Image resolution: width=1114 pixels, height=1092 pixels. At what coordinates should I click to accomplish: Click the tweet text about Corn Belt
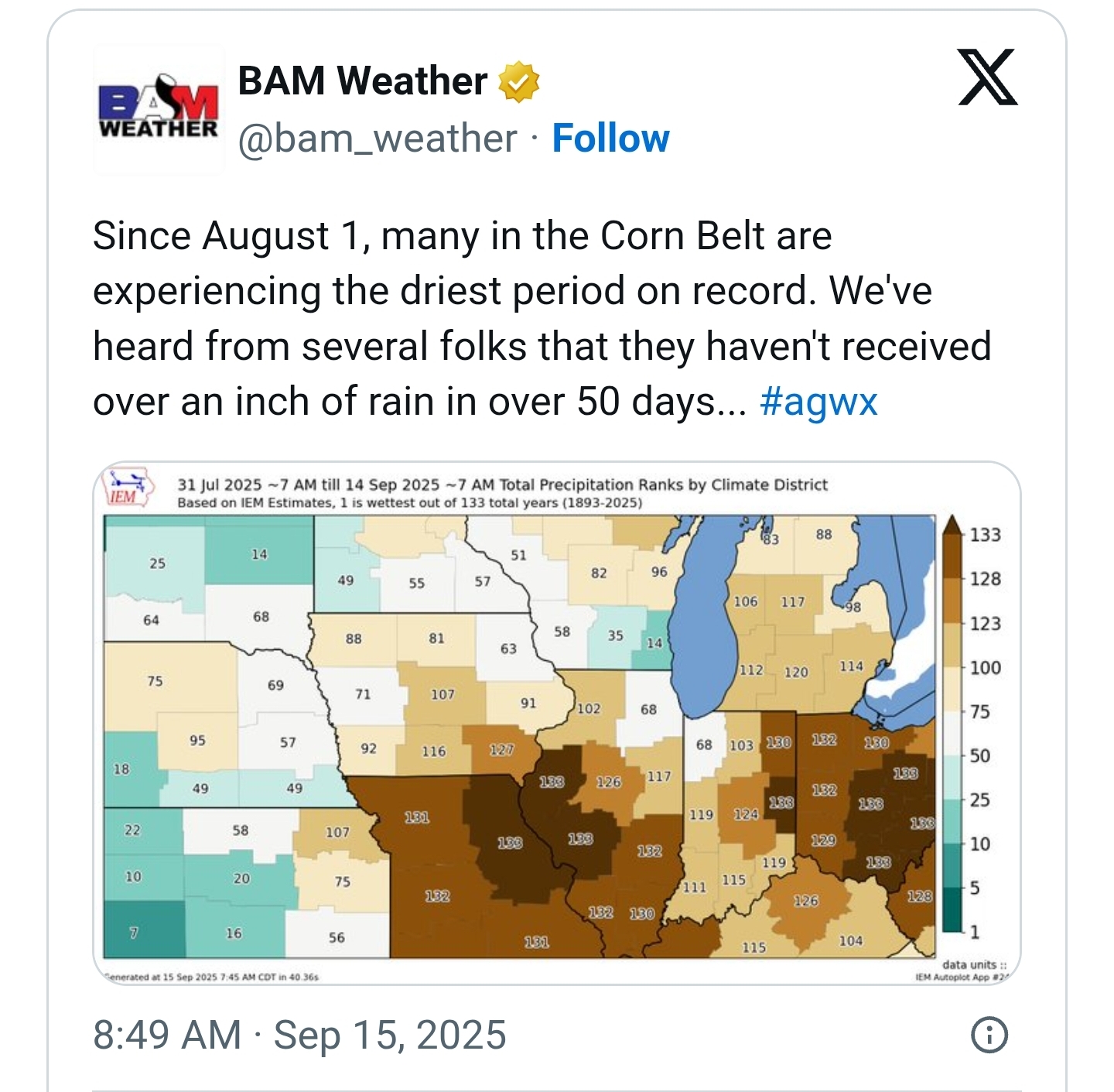[542, 319]
